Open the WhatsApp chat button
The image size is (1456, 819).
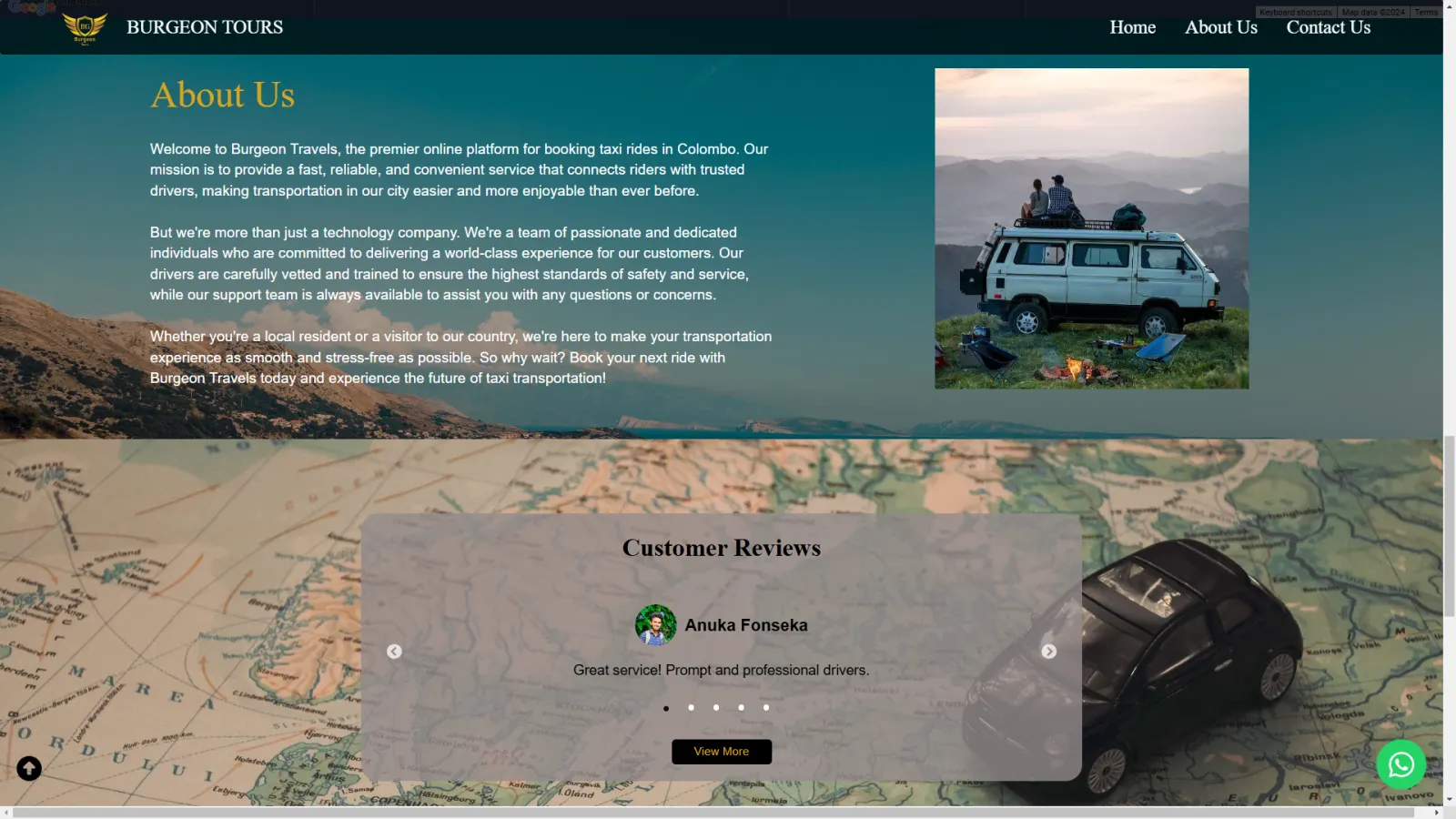point(1400,764)
